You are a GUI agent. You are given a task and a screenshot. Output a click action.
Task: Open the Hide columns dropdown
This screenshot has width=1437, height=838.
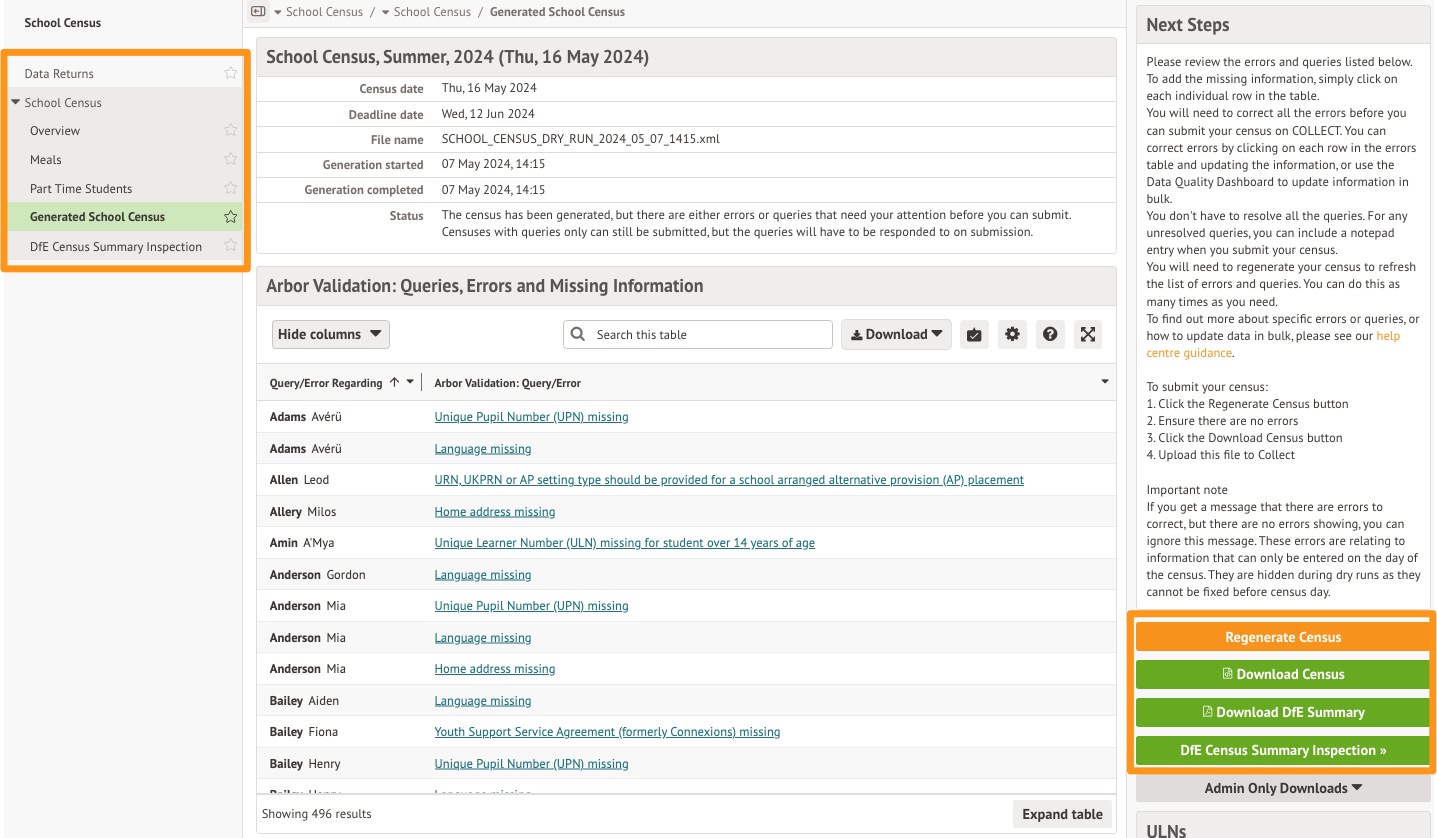(x=330, y=335)
